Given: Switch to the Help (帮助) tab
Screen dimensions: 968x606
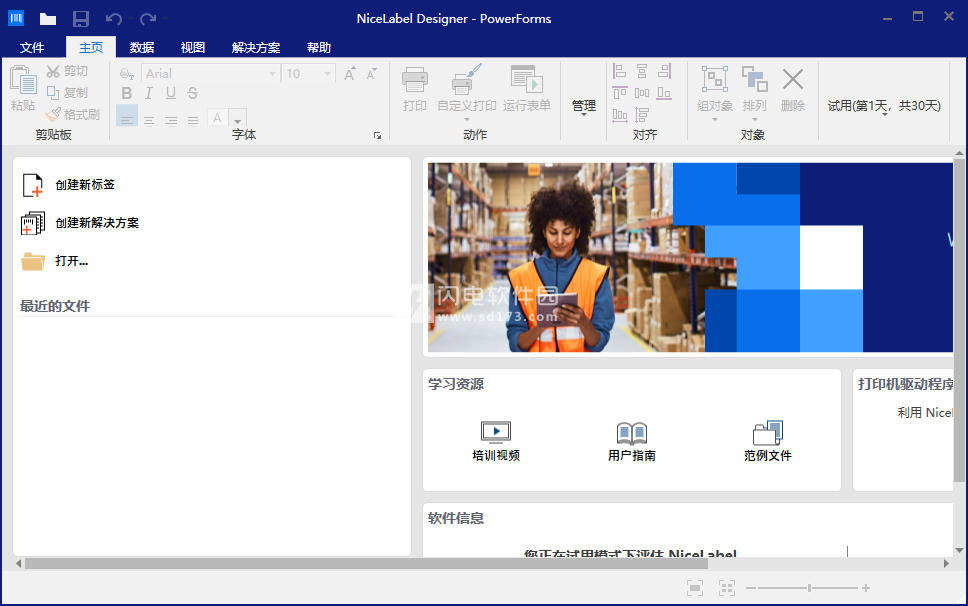Looking at the screenshot, I should pos(319,48).
